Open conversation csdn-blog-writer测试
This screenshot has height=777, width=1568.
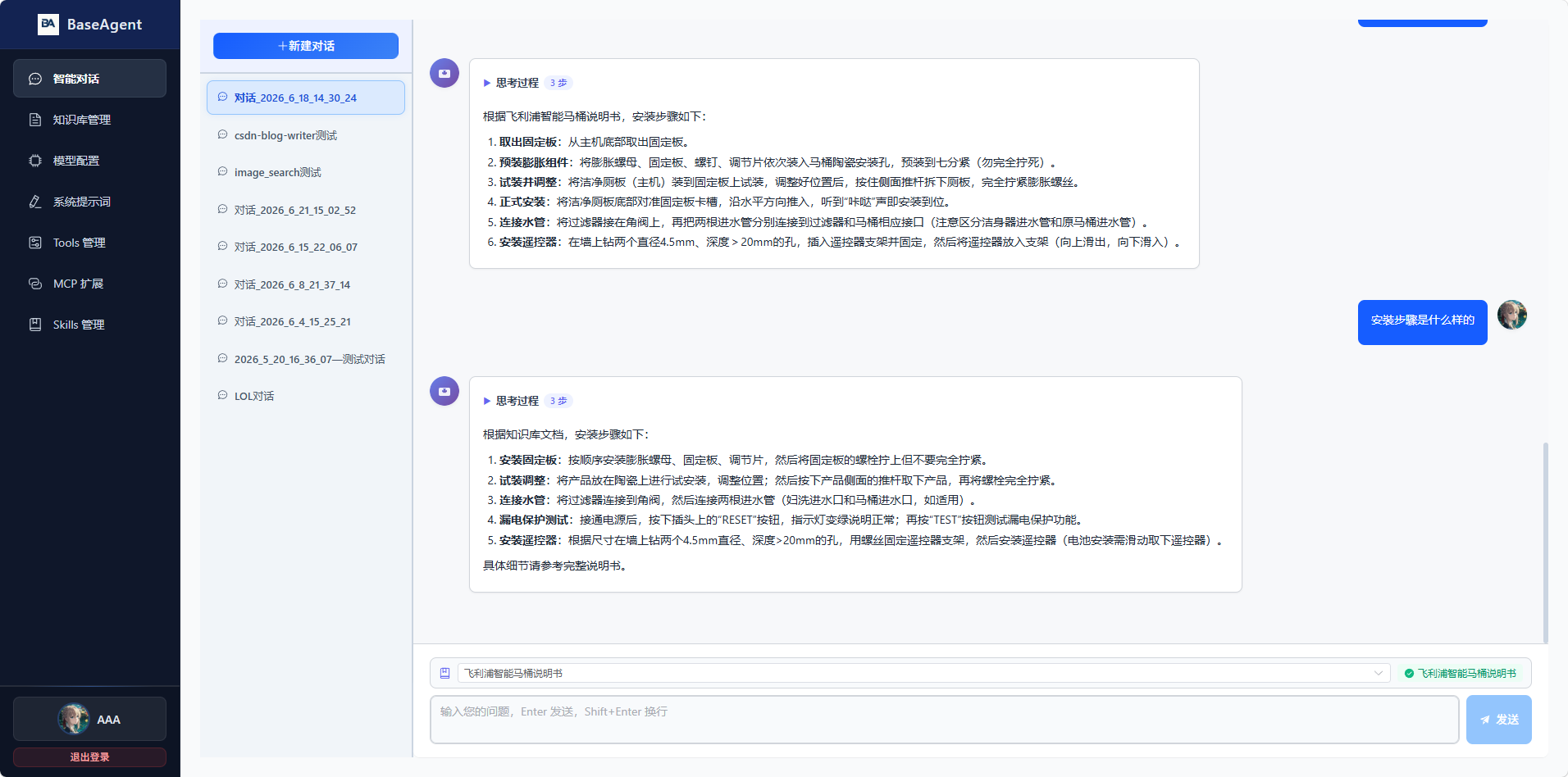pyautogui.click(x=306, y=134)
